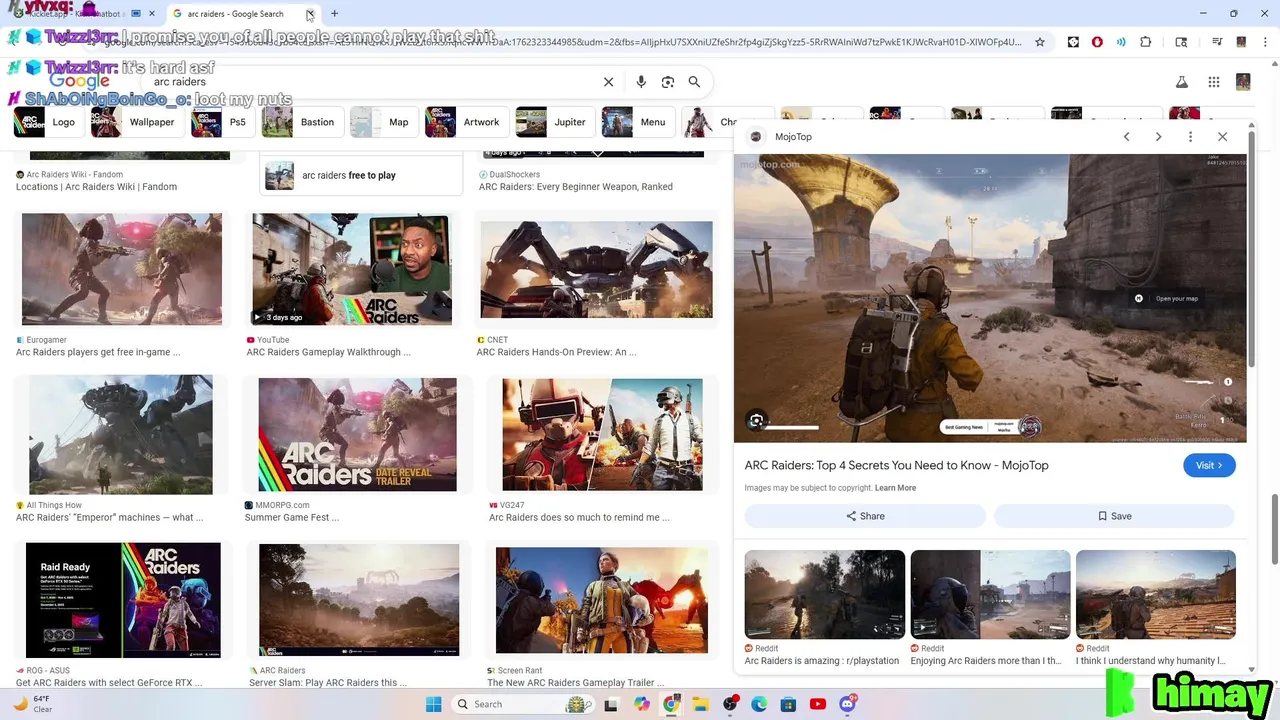Bookmark this page with the star icon
This screenshot has width=1280, height=720.
[1040, 42]
